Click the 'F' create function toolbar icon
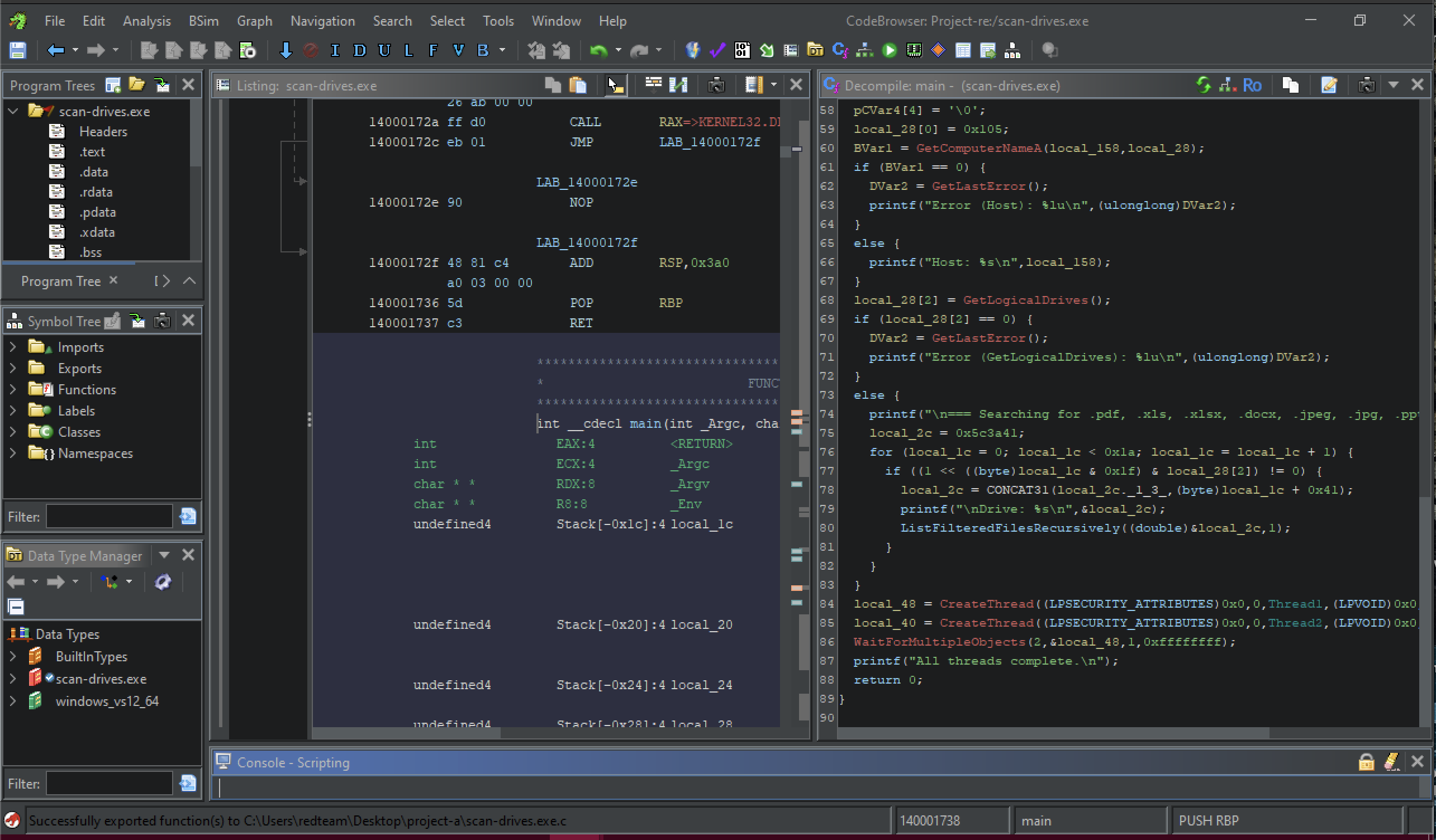This screenshot has height=840, width=1436. [433, 50]
